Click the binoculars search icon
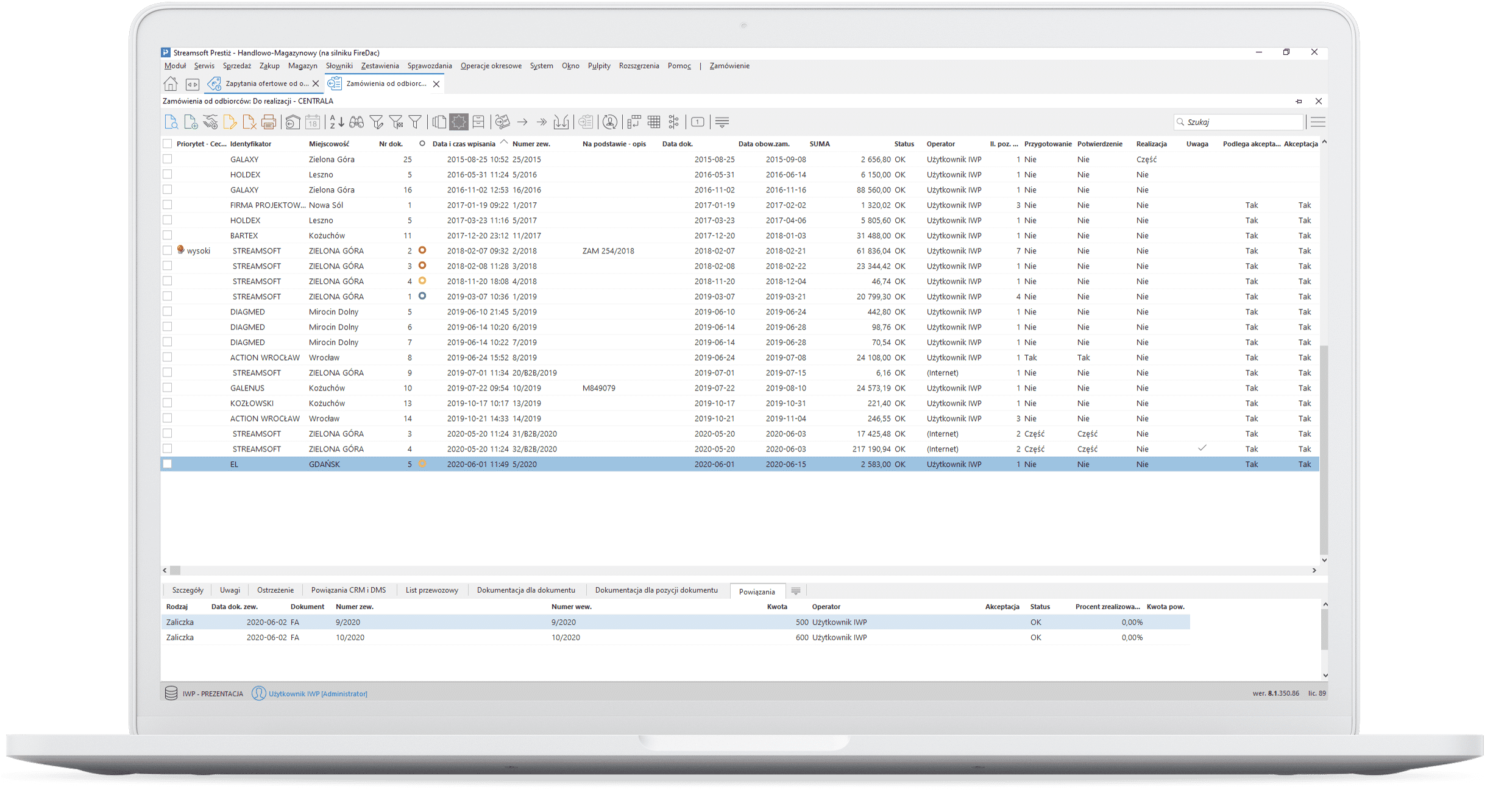Image resolution: width=1493 pixels, height=812 pixels. pyautogui.click(x=356, y=122)
